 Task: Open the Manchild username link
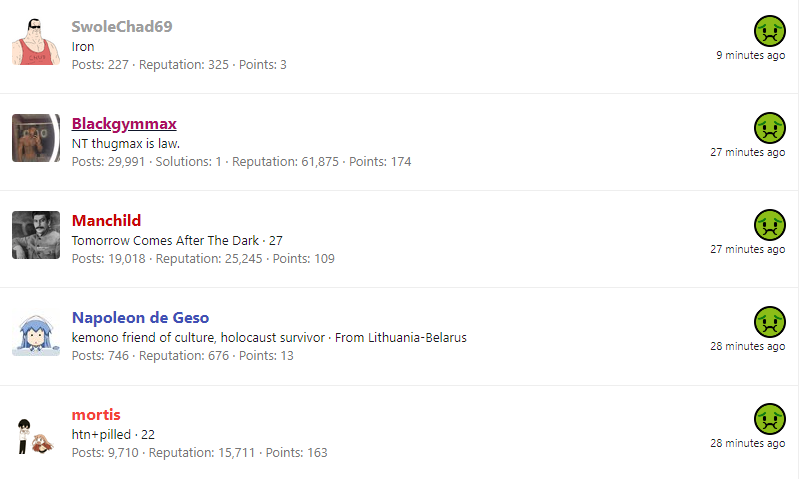point(106,221)
